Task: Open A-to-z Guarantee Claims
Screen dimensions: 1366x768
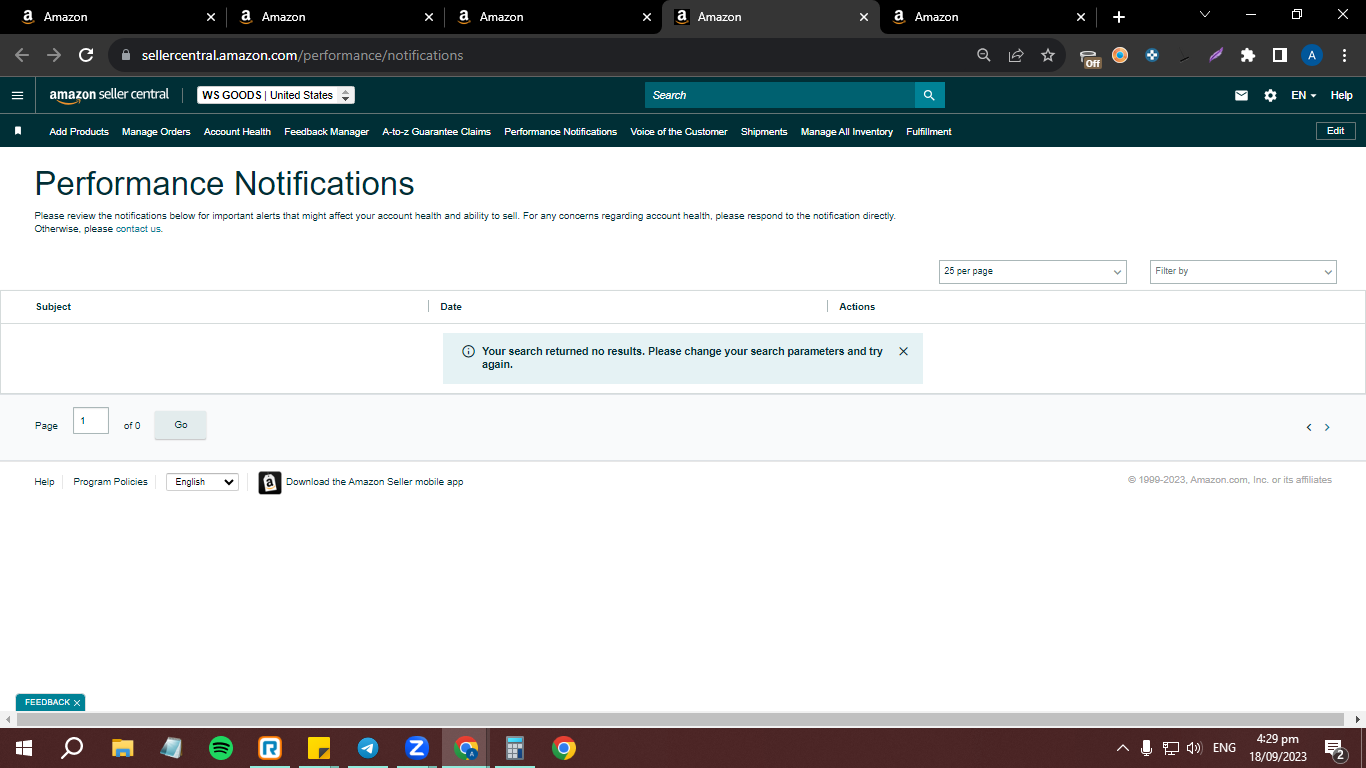Action: click(436, 131)
